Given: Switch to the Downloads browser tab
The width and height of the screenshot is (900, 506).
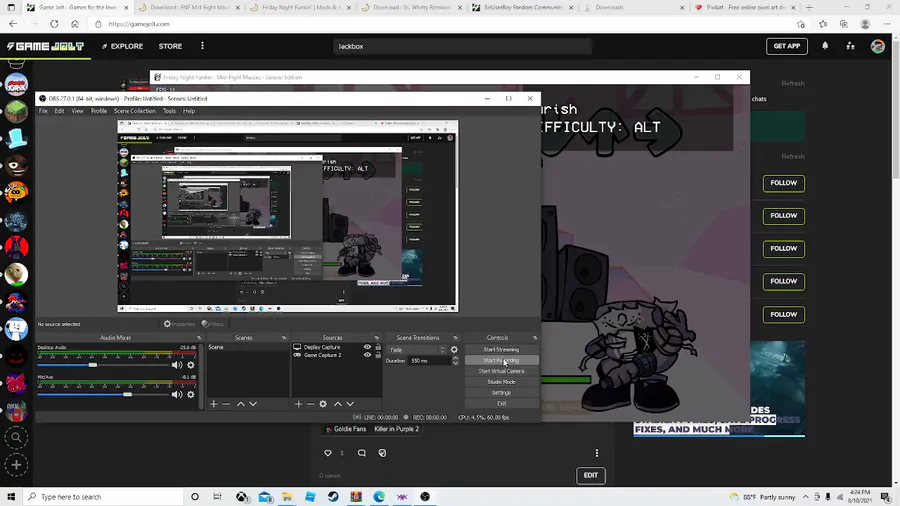Looking at the screenshot, I should tap(633, 7).
